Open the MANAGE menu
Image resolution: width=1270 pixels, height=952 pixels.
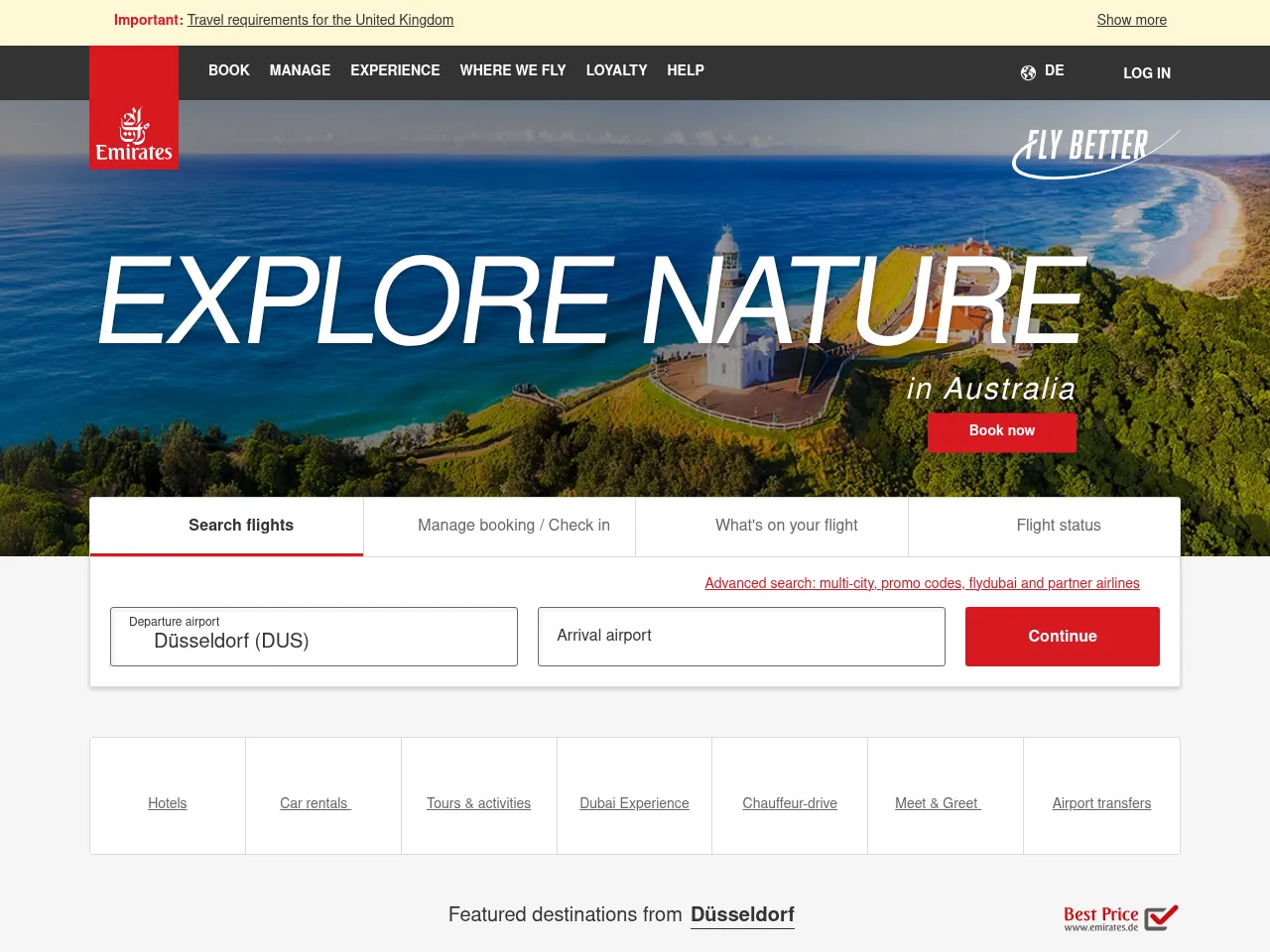[300, 70]
